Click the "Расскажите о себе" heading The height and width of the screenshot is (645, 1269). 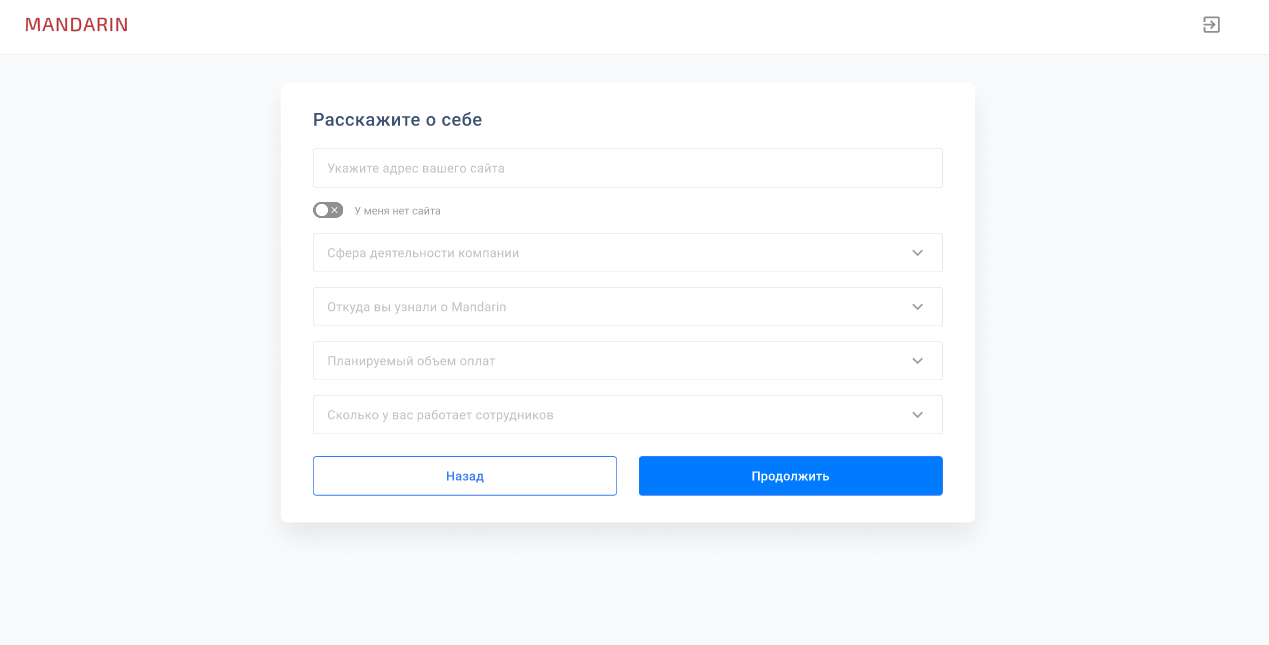pos(397,120)
